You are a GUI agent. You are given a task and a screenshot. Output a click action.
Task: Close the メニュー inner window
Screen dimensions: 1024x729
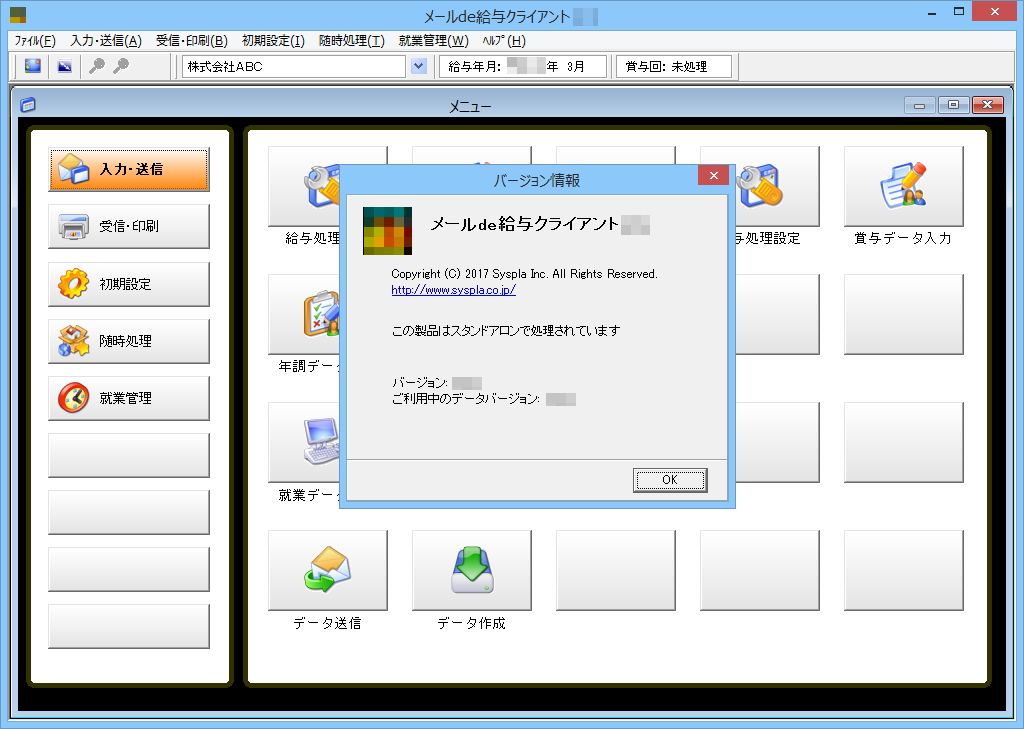point(987,105)
